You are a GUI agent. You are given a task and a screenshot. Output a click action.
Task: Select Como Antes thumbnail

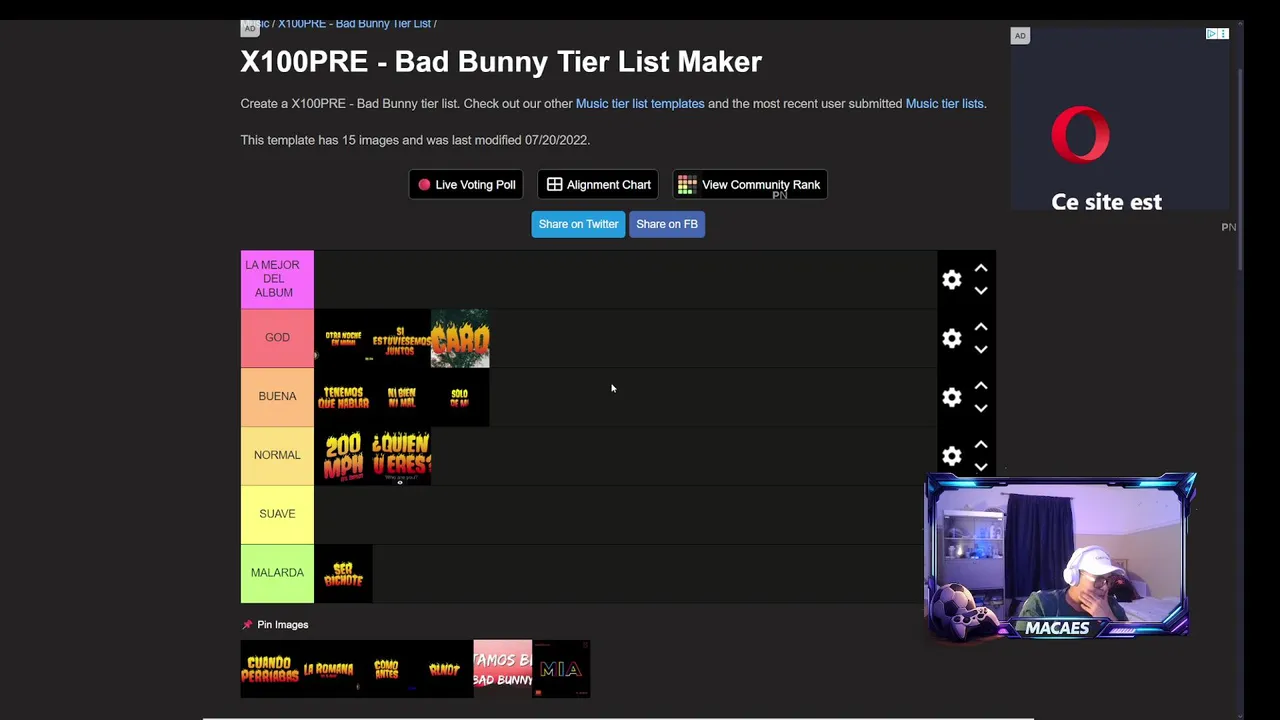coord(386,669)
